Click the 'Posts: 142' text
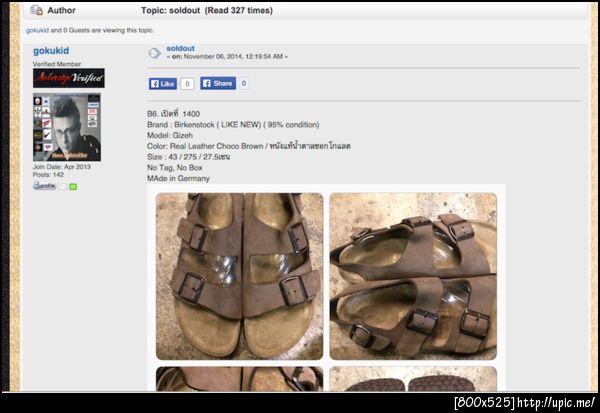 click(x=48, y=175)
